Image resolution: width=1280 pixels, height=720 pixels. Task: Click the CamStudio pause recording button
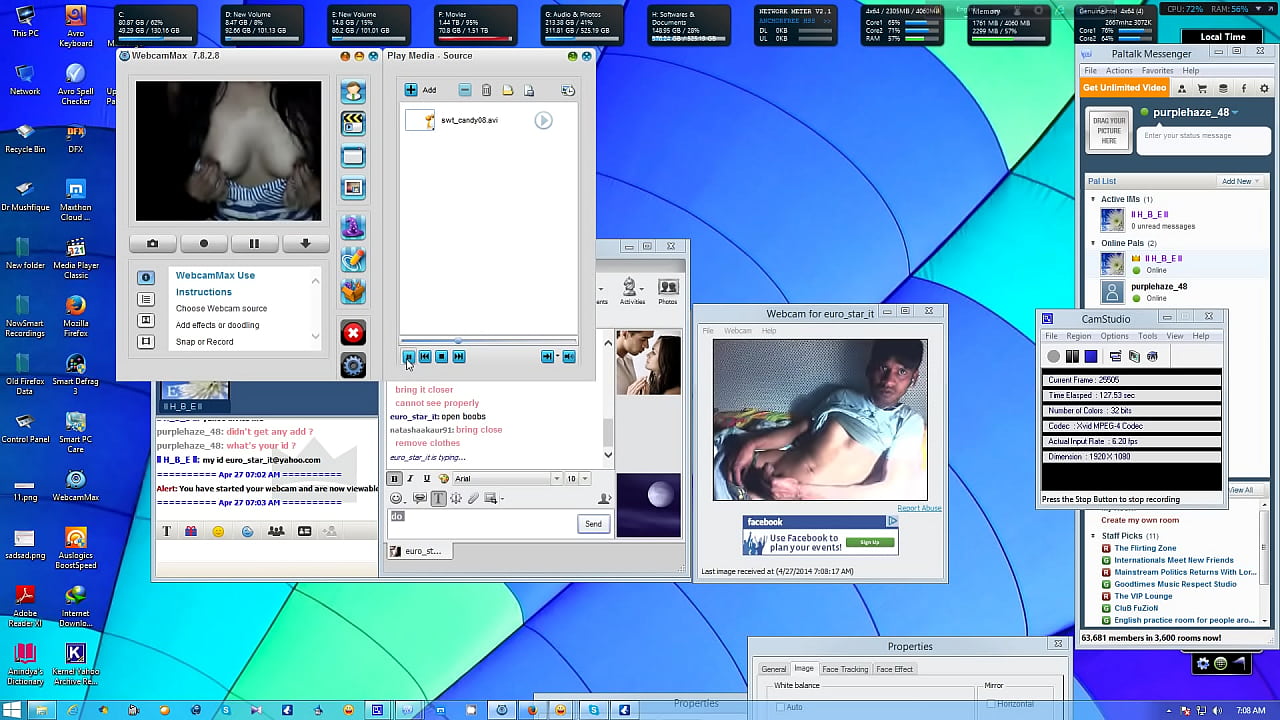pos(1072,356)
